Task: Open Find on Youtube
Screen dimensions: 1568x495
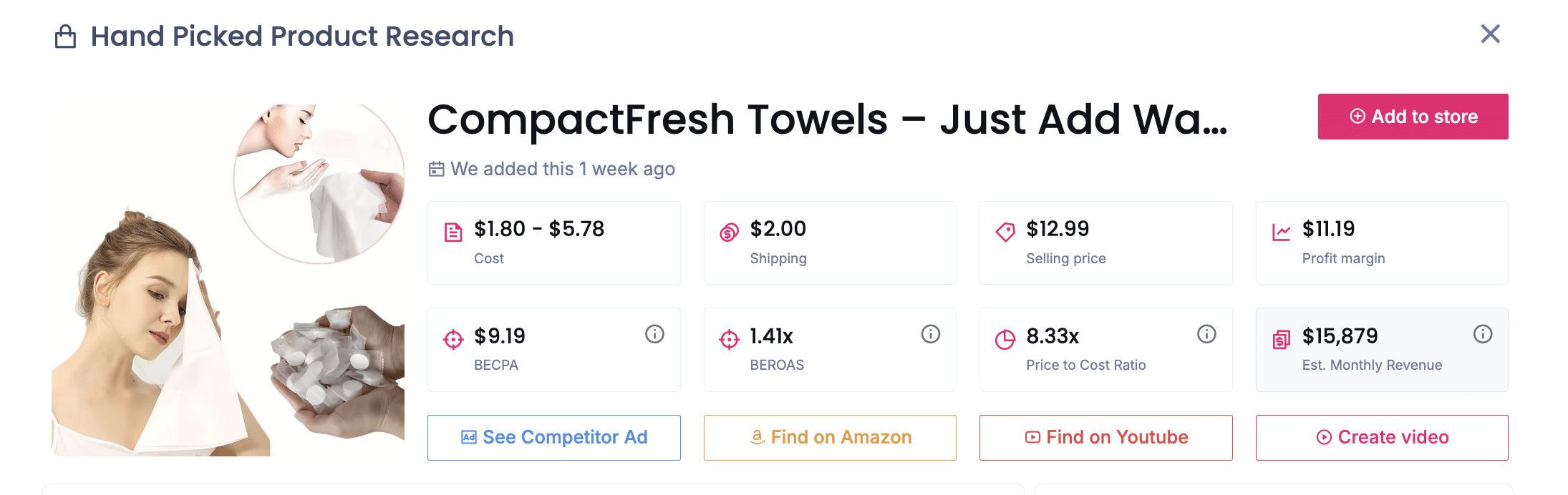Action: (1105, 437)
